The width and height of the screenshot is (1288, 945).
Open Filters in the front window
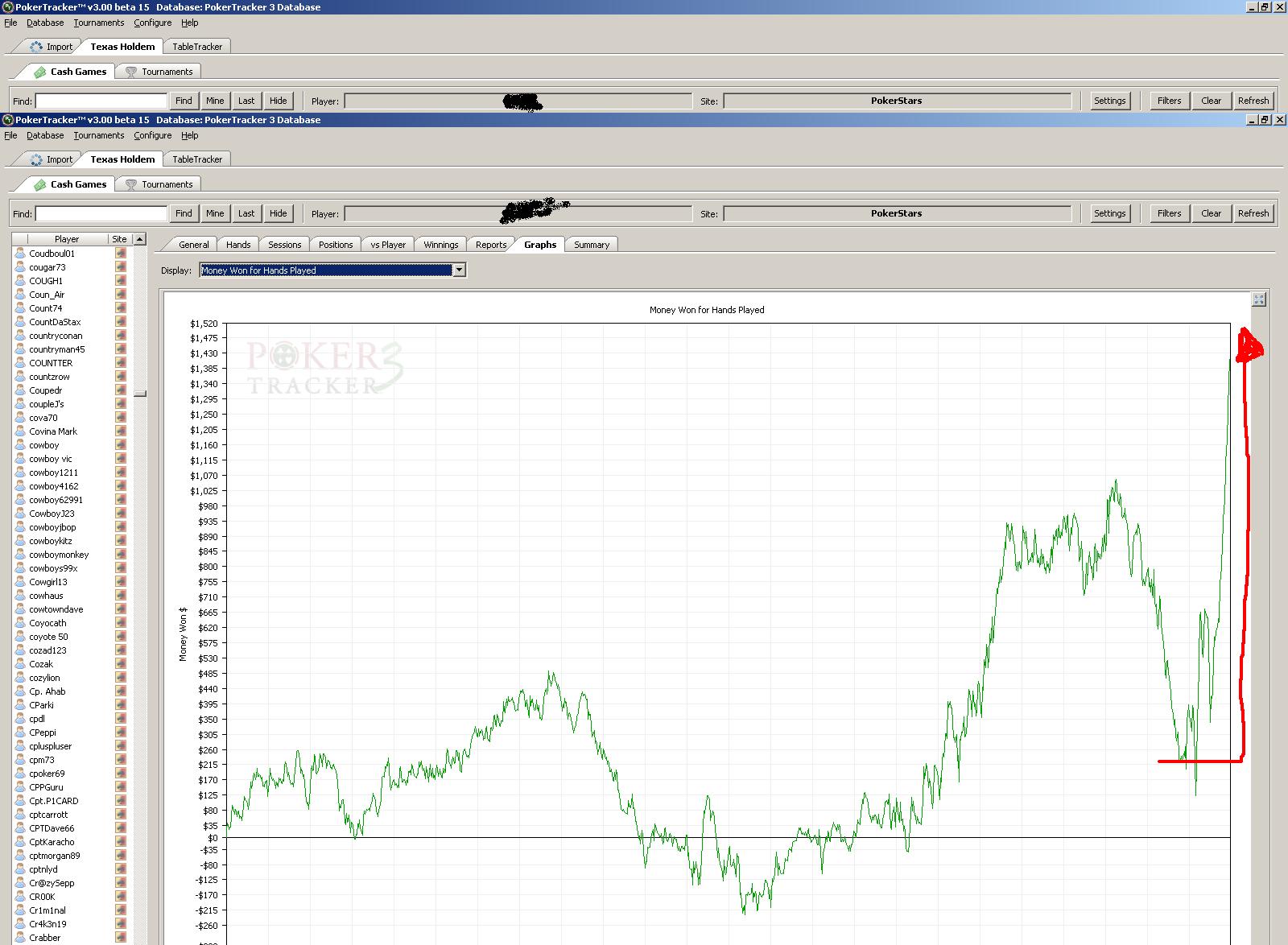point(1169,213)
